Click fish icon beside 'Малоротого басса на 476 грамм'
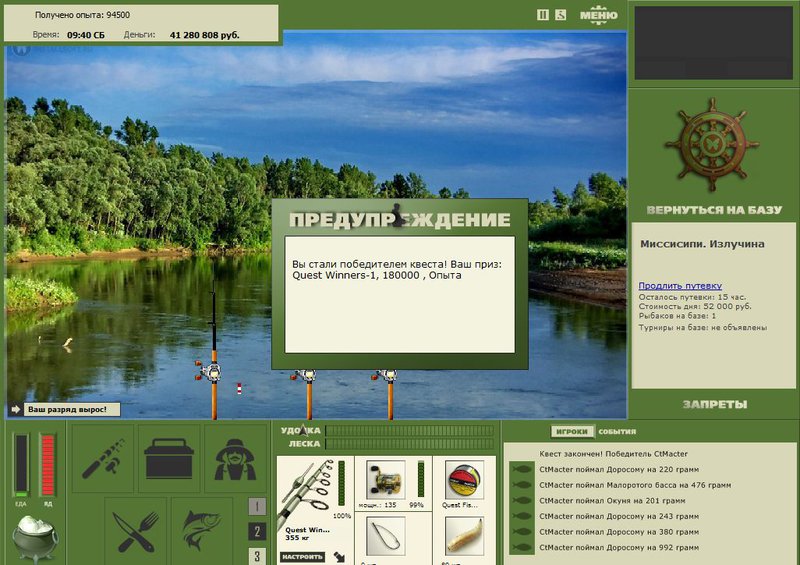Image resolution: width=800 pixels, height=565 pixels. [x=521, y=485]
